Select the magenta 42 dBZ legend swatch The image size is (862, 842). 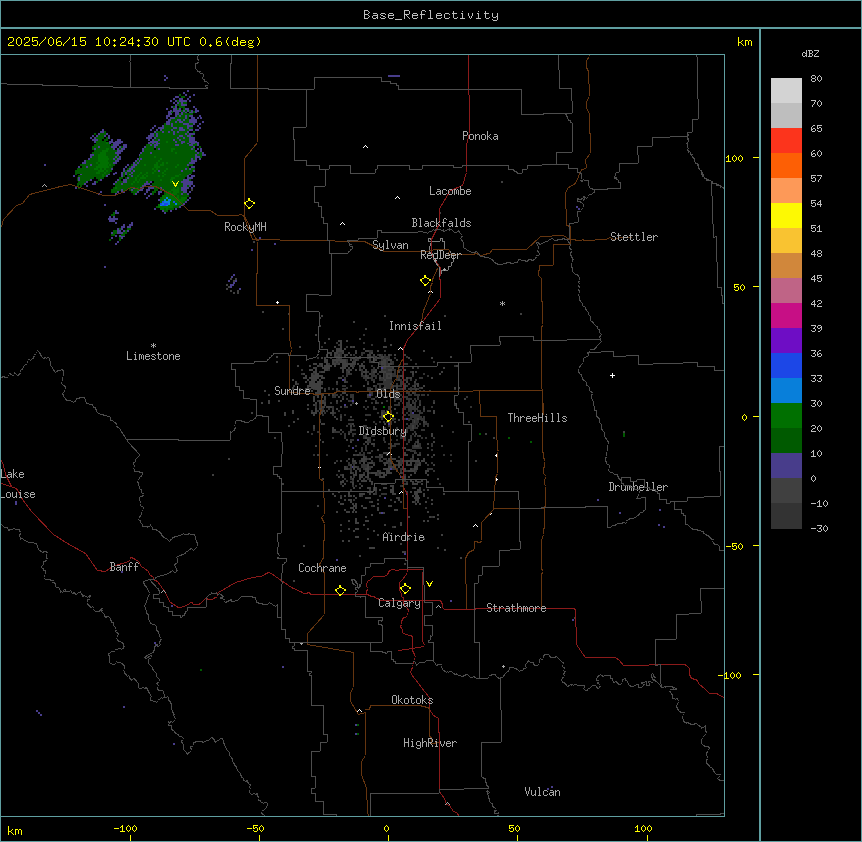(x=786, y=315)
